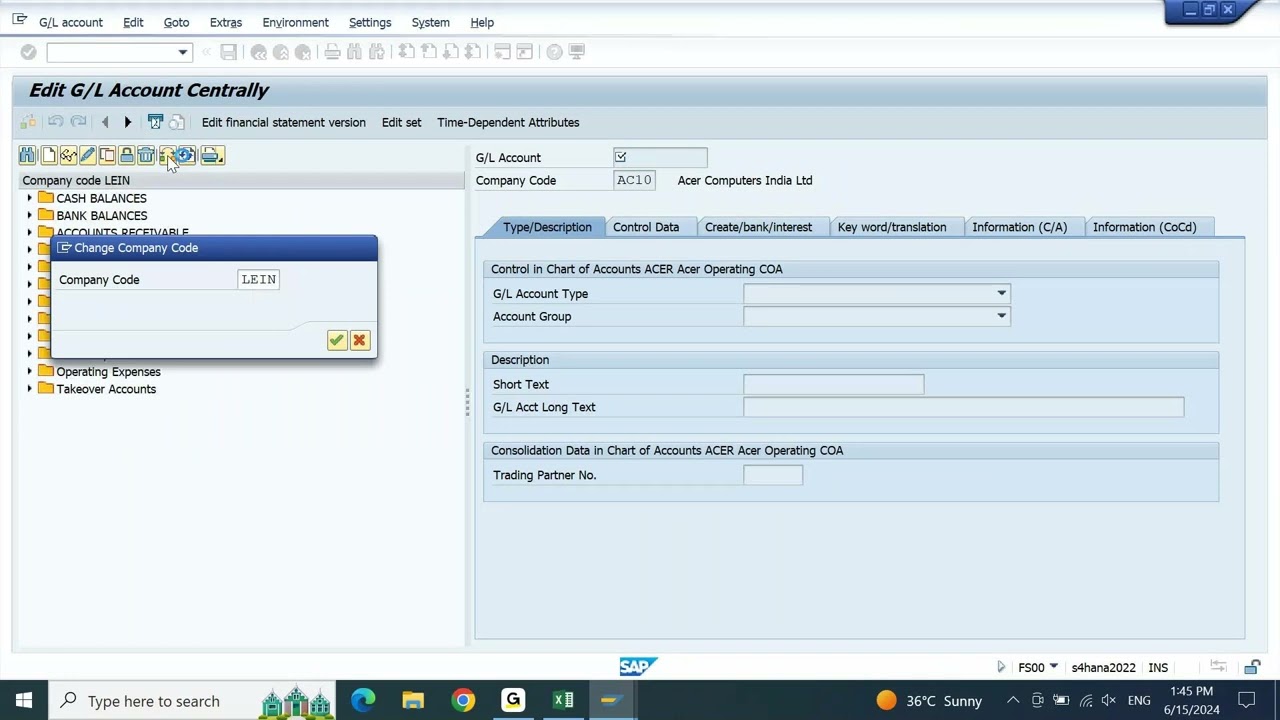Go to previous account with left arrow

(x=105, y=122)
